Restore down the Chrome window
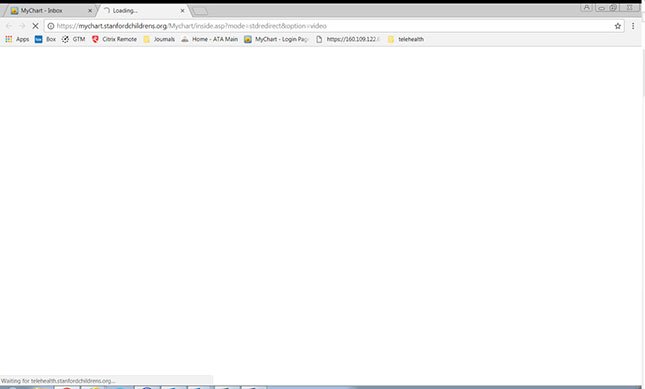Image resolution: width=645 pixels, height=389 pixels. [613, 7]
